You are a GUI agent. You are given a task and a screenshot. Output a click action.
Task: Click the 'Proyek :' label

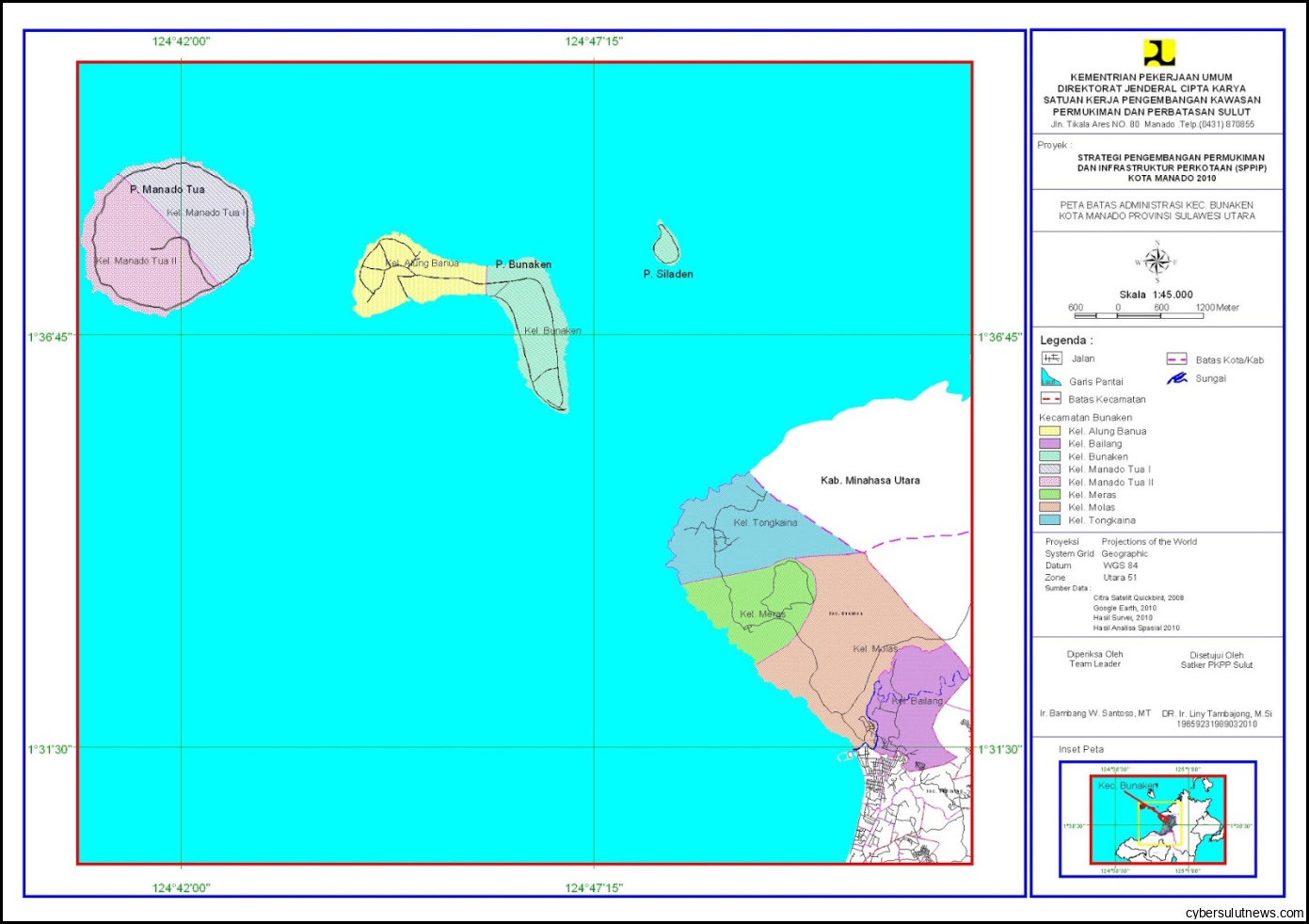[x=1054, y=145]
